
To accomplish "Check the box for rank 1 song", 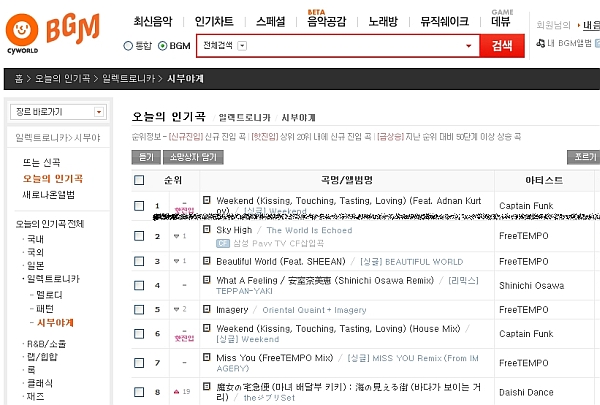I will pyautogui.click(x=139, y=206).
